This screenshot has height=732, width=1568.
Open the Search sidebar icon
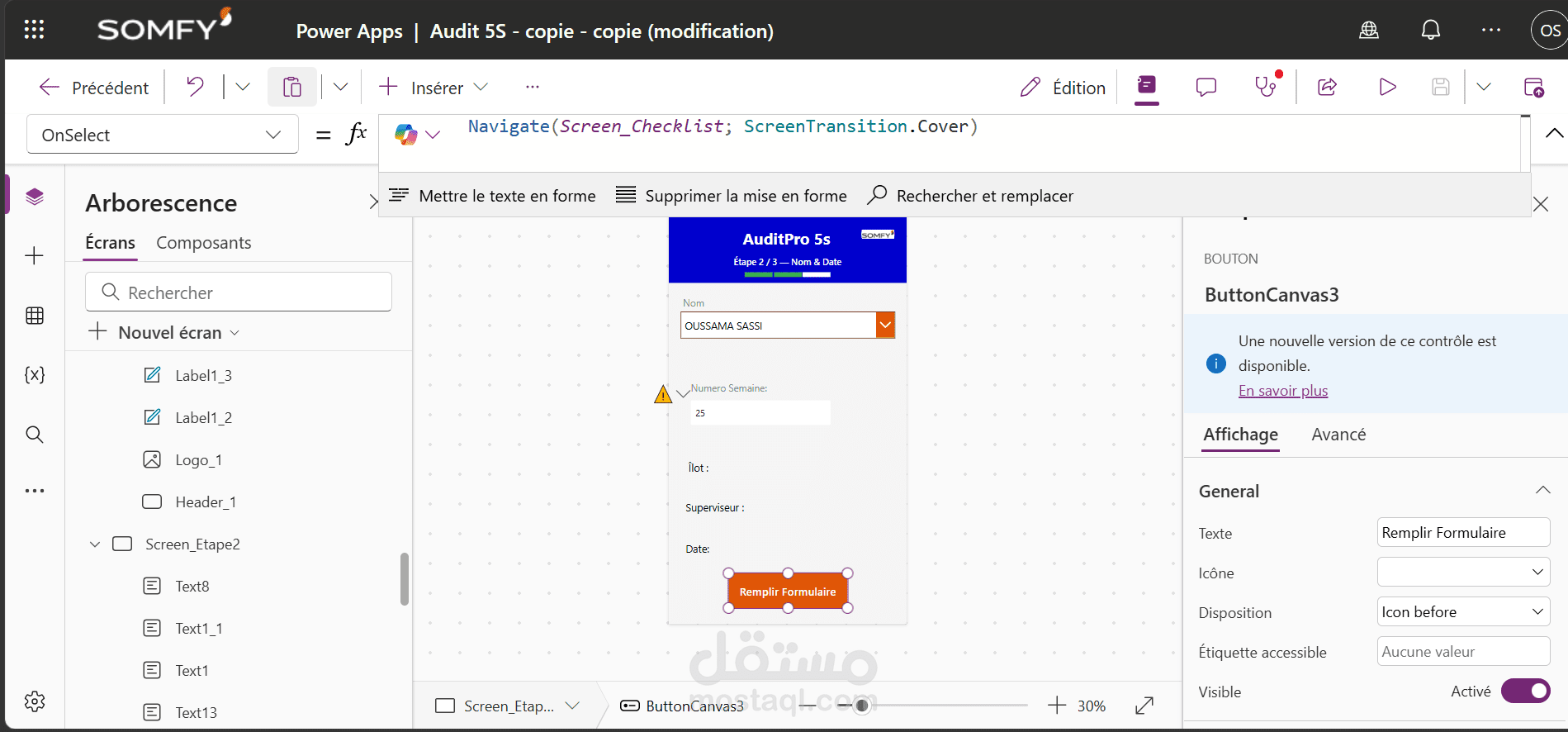pos(35,435)
